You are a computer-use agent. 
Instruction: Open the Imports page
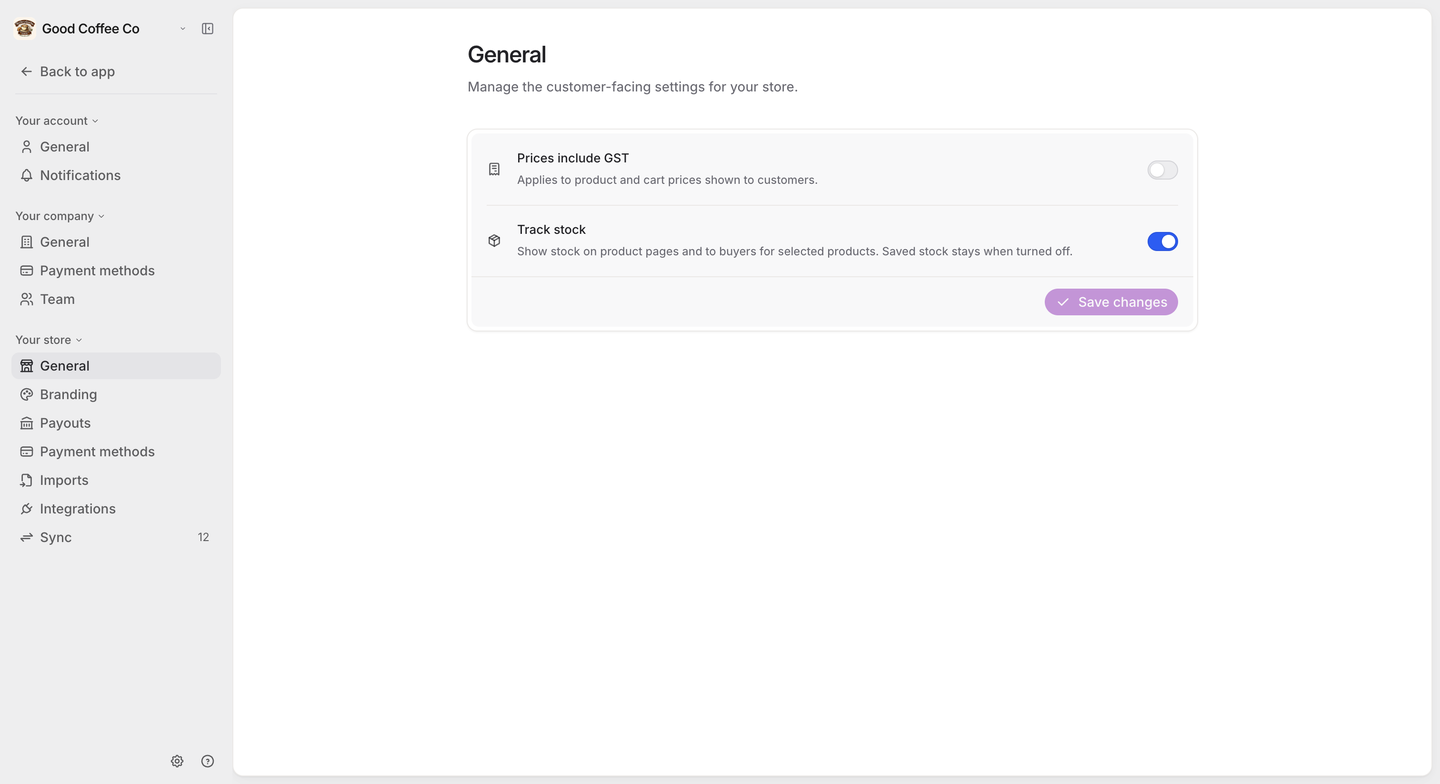pyautogui.click(x=116, y=480)
